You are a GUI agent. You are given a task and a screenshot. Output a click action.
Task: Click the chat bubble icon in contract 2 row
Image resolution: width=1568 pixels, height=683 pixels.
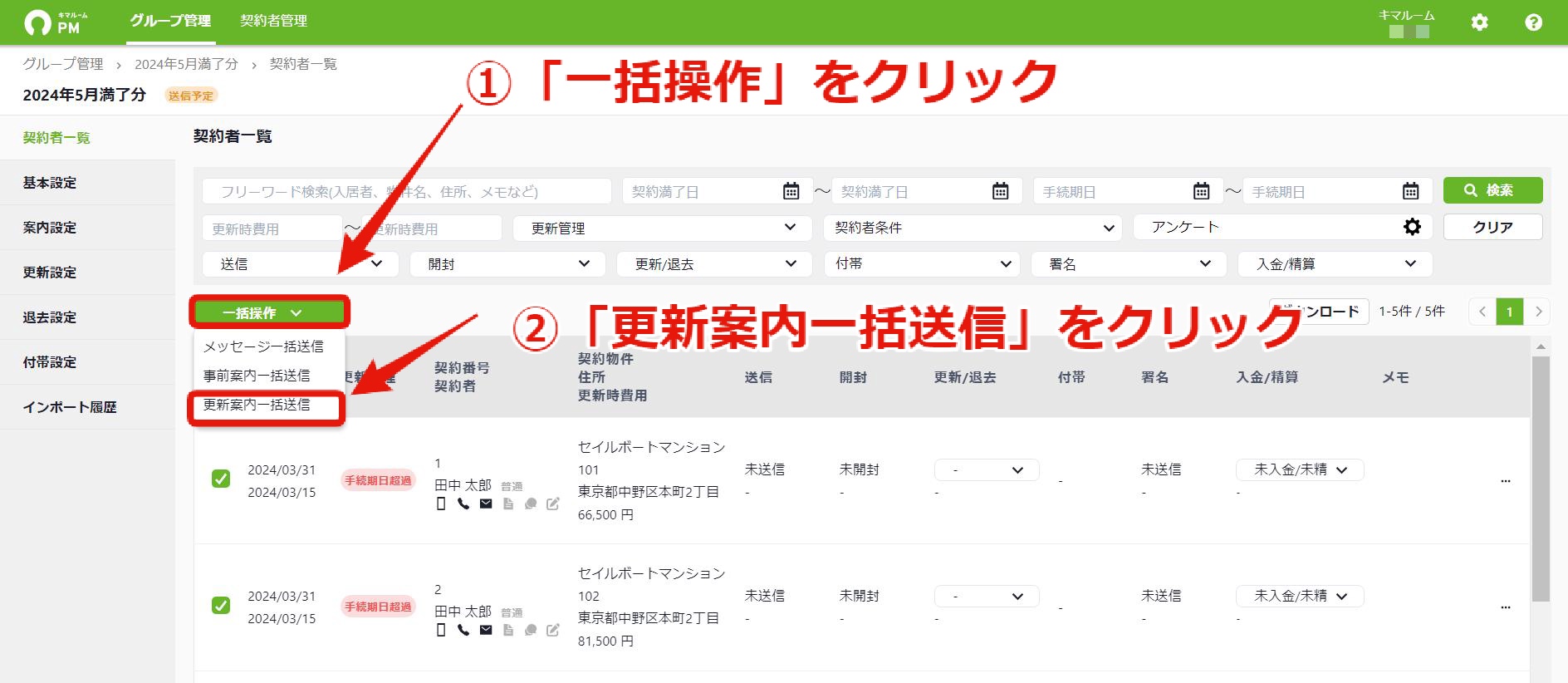[x=531, y=630]
